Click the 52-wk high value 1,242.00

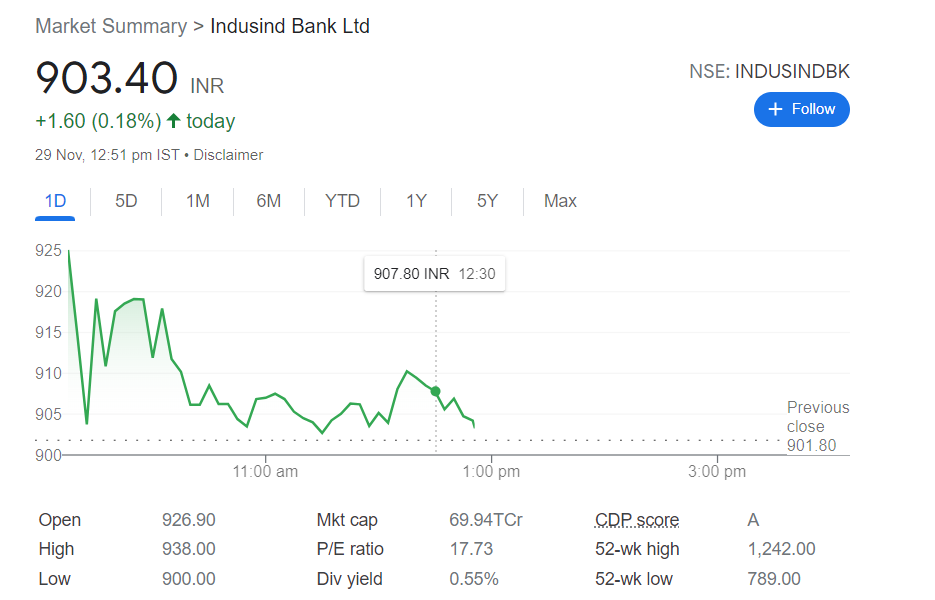click(x=781, y=549)
